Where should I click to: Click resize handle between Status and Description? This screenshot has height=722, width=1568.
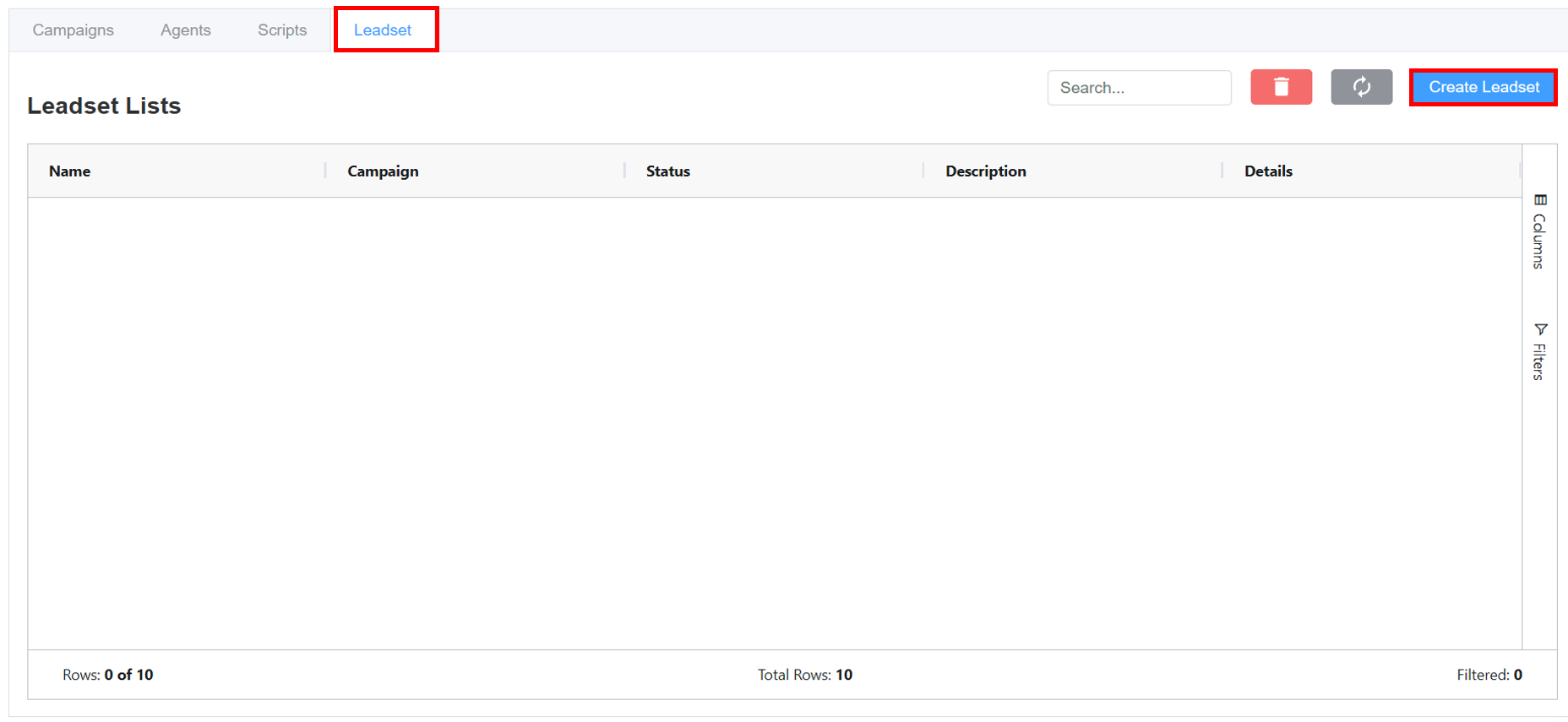pyautogui.click(x=923, y=171)
